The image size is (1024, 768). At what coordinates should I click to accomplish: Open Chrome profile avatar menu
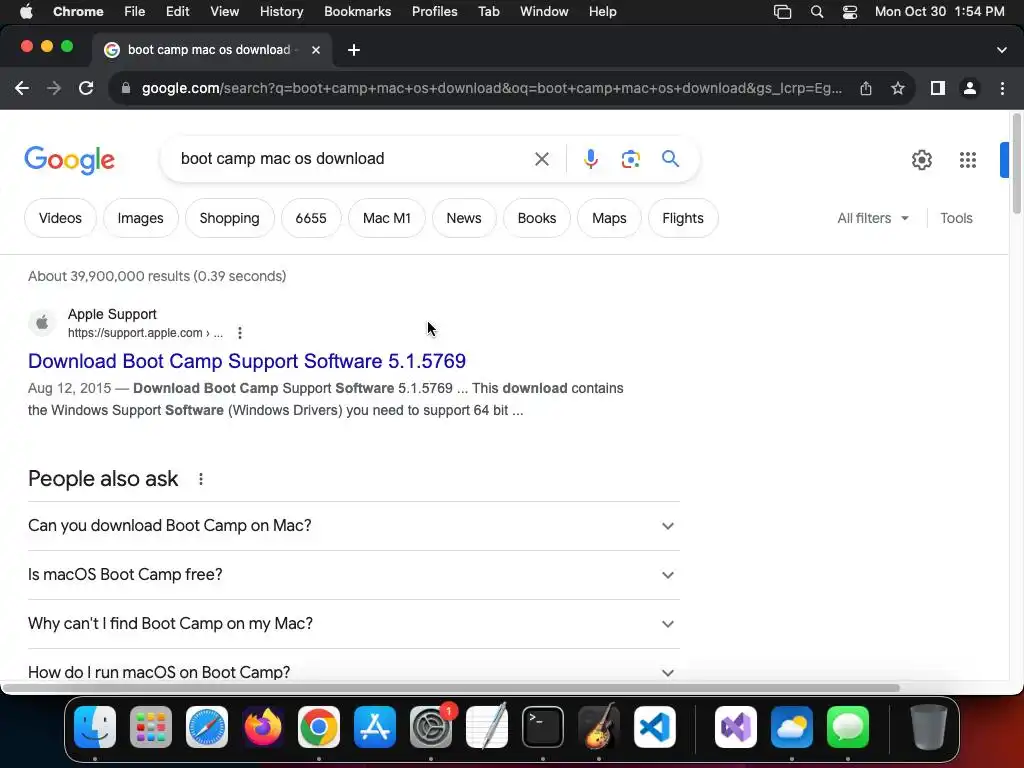click(970, 88)
